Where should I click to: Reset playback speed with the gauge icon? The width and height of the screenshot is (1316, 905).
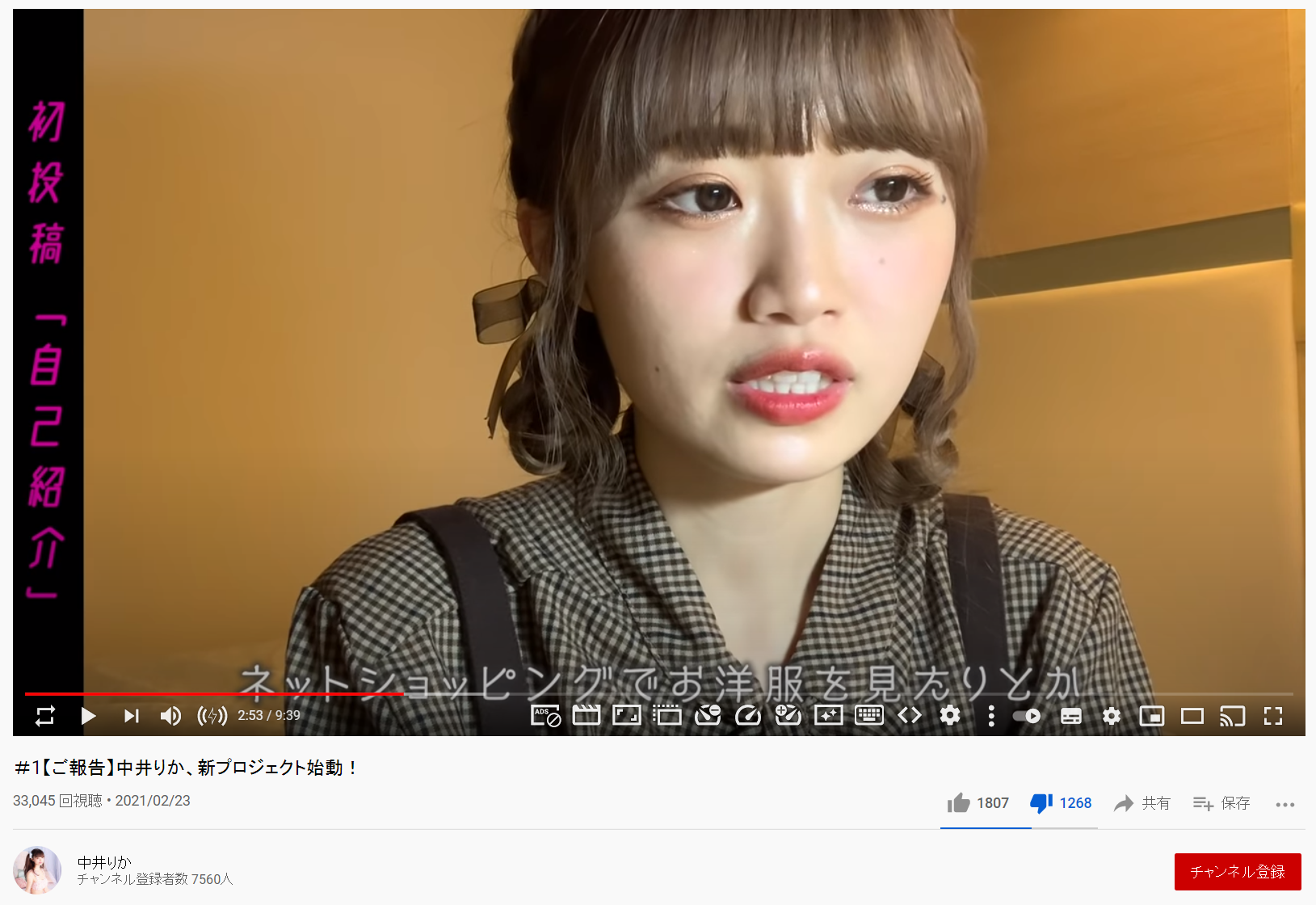point(748,715)
